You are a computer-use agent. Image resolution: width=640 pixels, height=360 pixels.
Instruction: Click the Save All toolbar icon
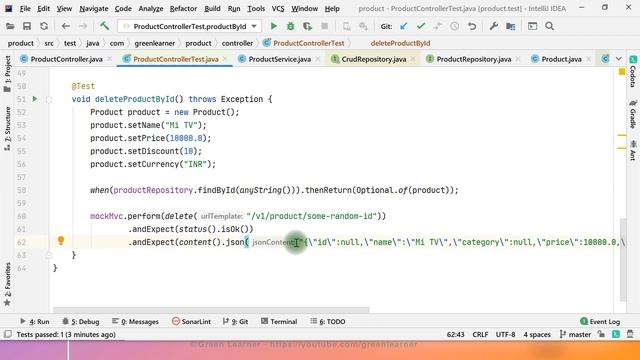27,27
